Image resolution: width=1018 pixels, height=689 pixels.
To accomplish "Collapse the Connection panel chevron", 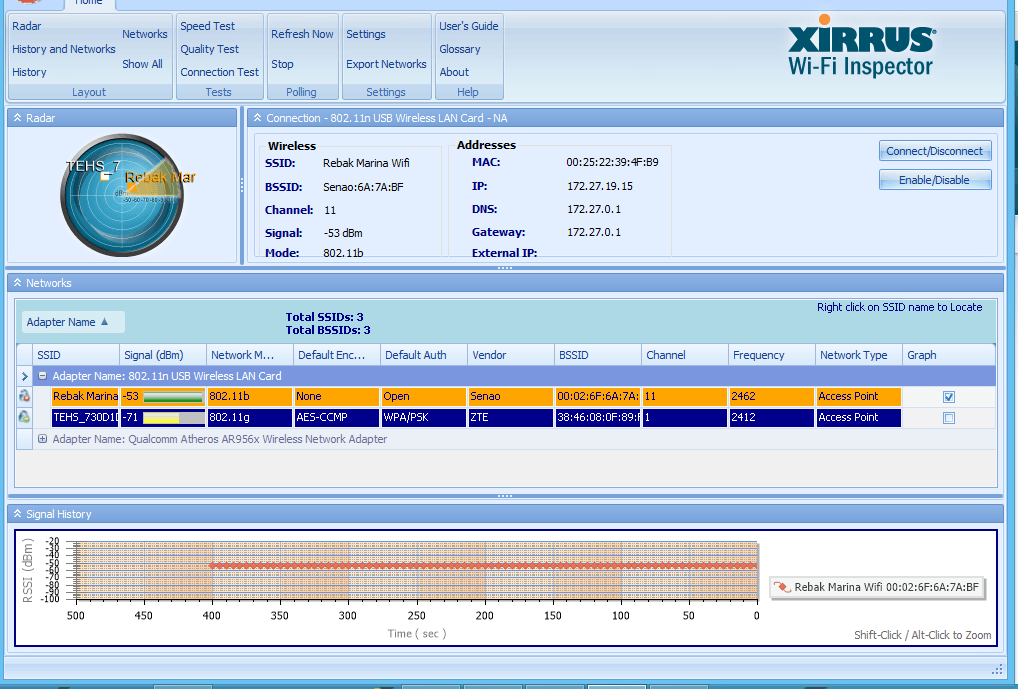I will point(257,118).
